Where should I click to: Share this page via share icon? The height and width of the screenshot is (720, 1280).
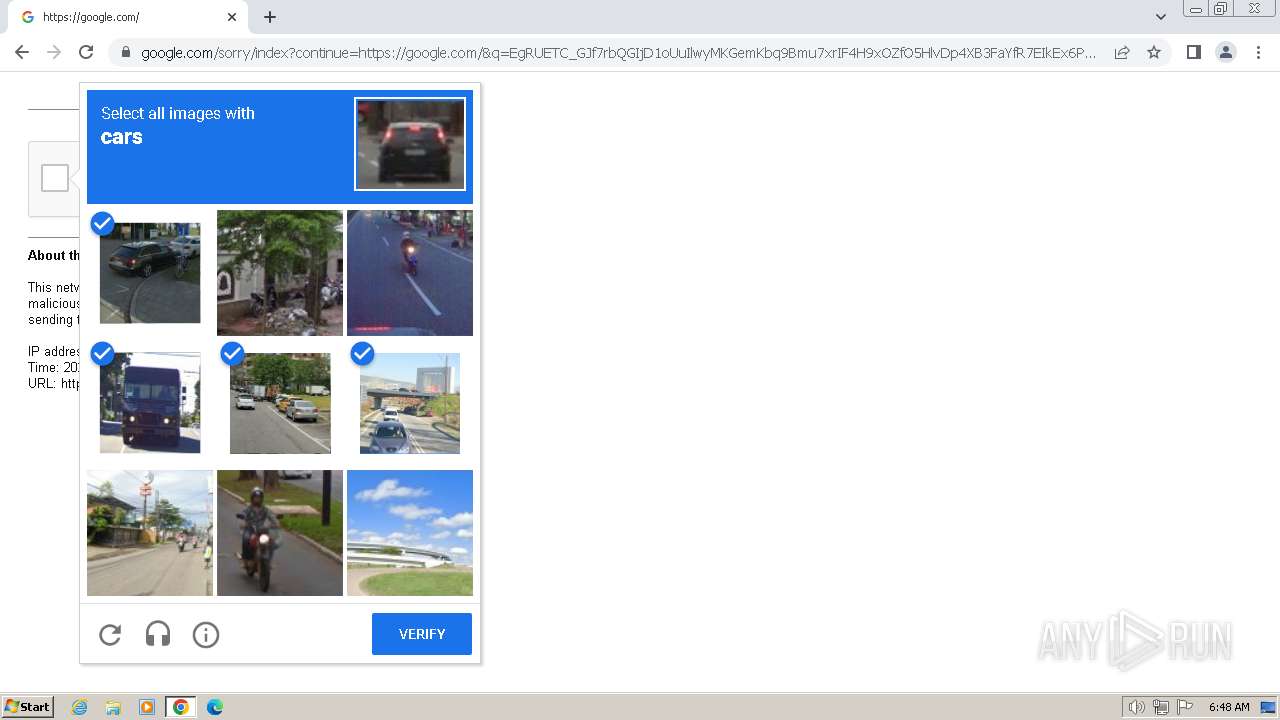pyautogui.click(x=1122, y=52)
